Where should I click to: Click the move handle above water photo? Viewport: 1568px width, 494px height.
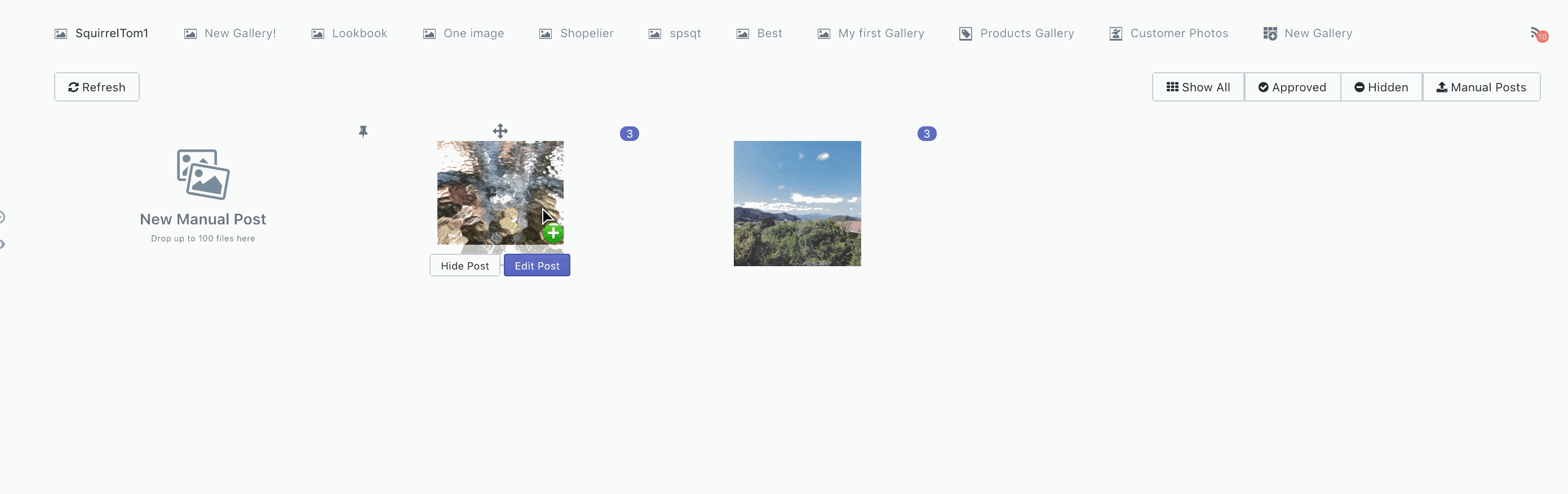(x=500, y=131)
